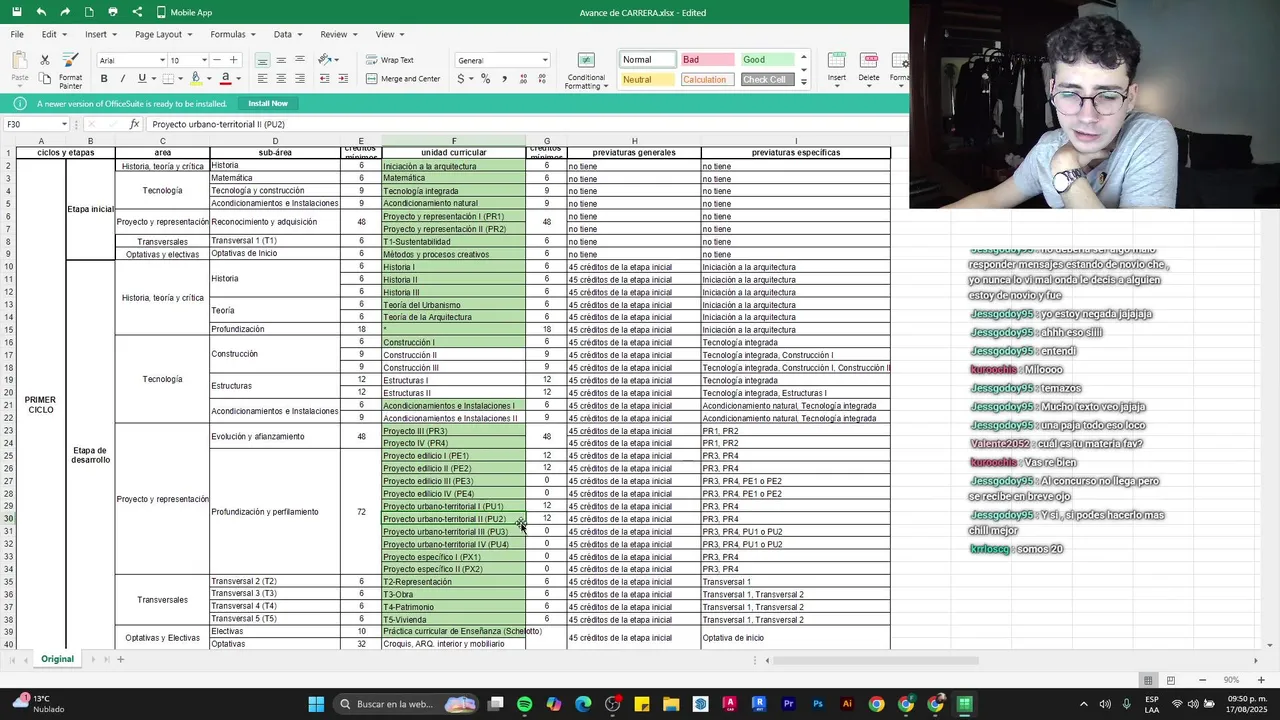Print the spreadsheet
1280x720 pixels.
coord(113,12)
